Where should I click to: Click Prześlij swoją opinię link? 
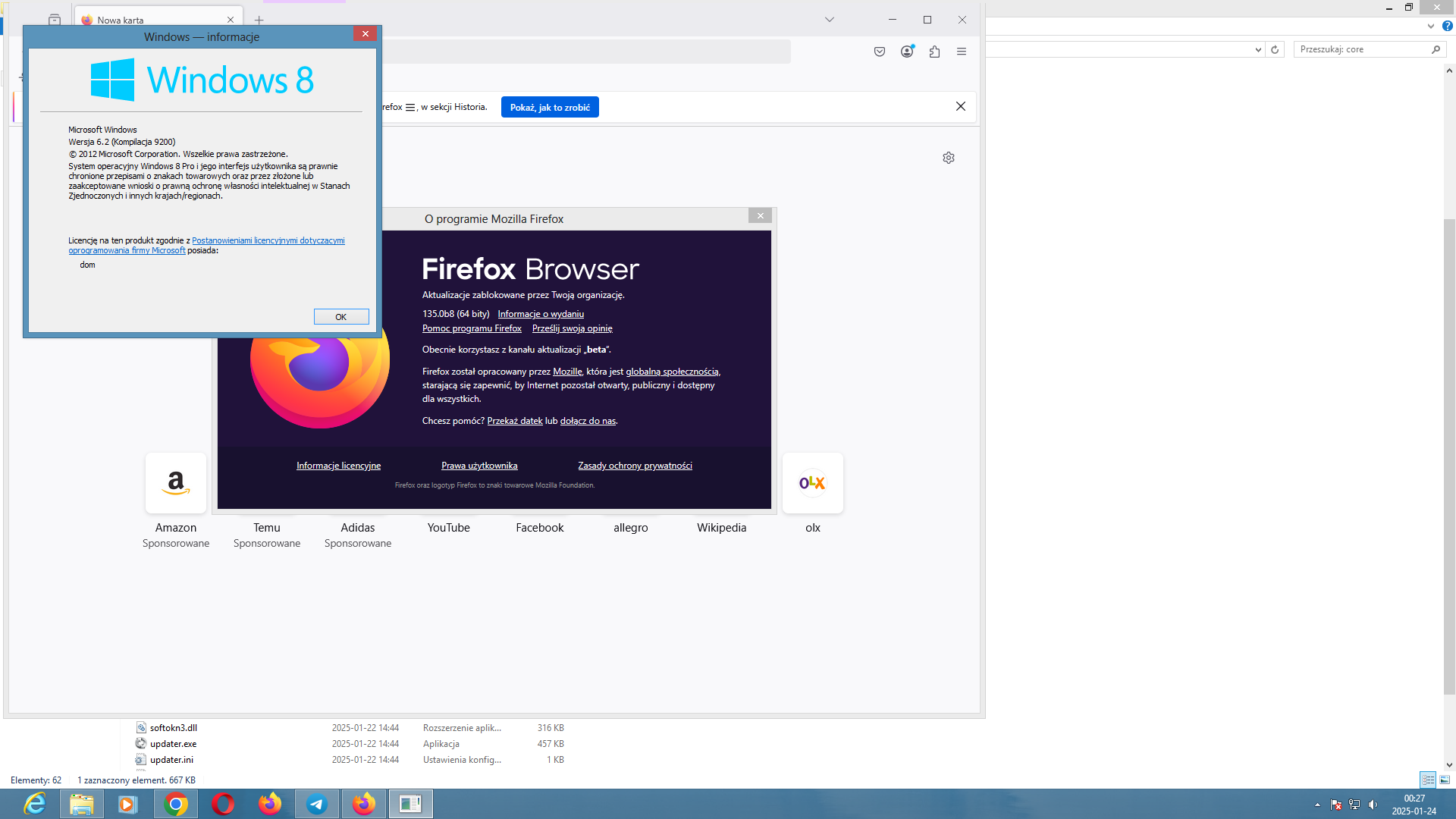point(572,328)
